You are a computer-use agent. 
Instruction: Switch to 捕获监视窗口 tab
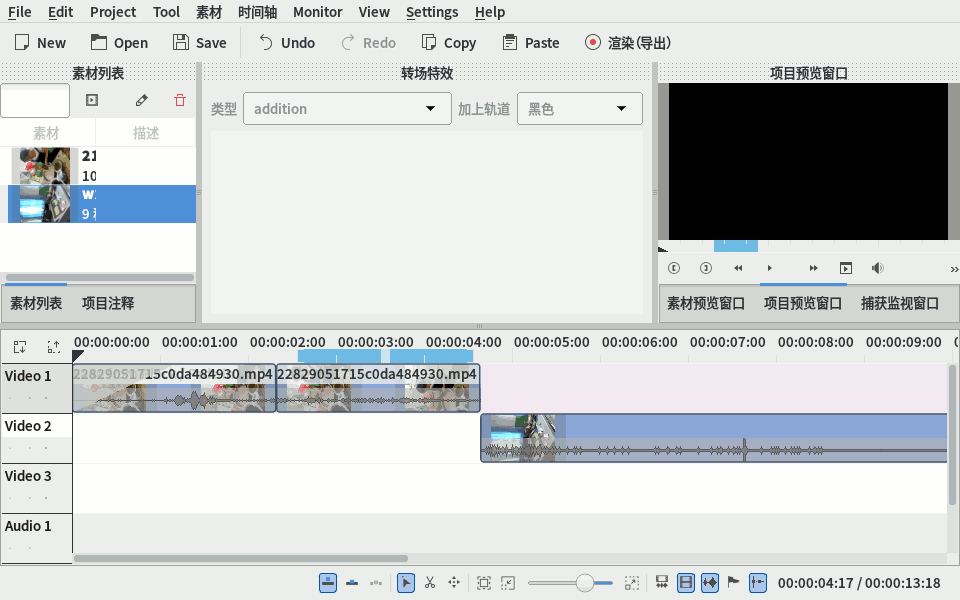pyautogui.click(x=899, y=303)
